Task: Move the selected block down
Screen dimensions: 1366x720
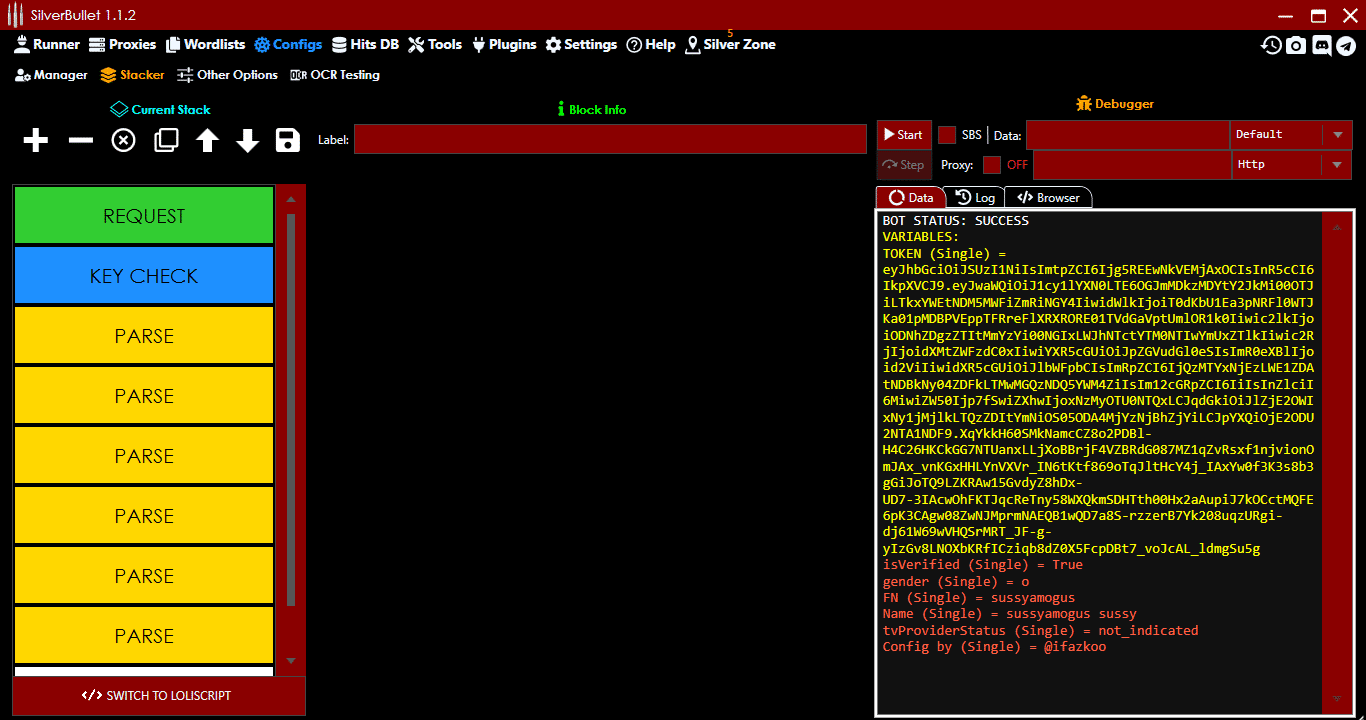Action: tap(248, 140)
